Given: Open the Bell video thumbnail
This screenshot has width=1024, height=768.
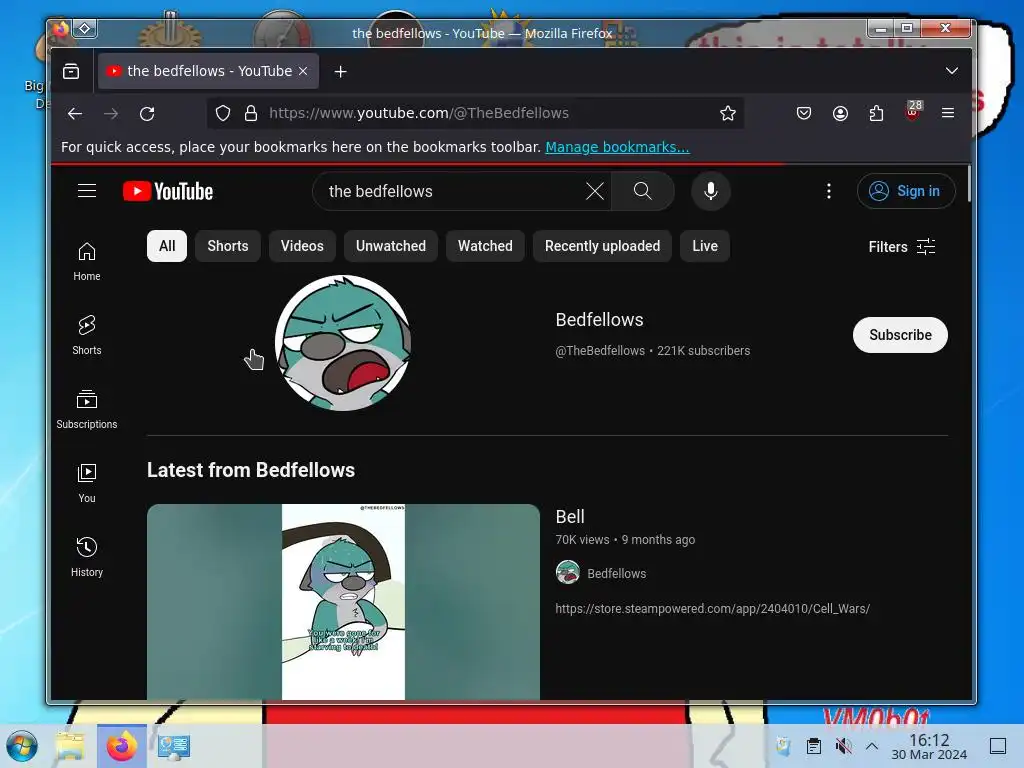Looking at the screenshot, I should pyautogui.click(x=344, y=601).
